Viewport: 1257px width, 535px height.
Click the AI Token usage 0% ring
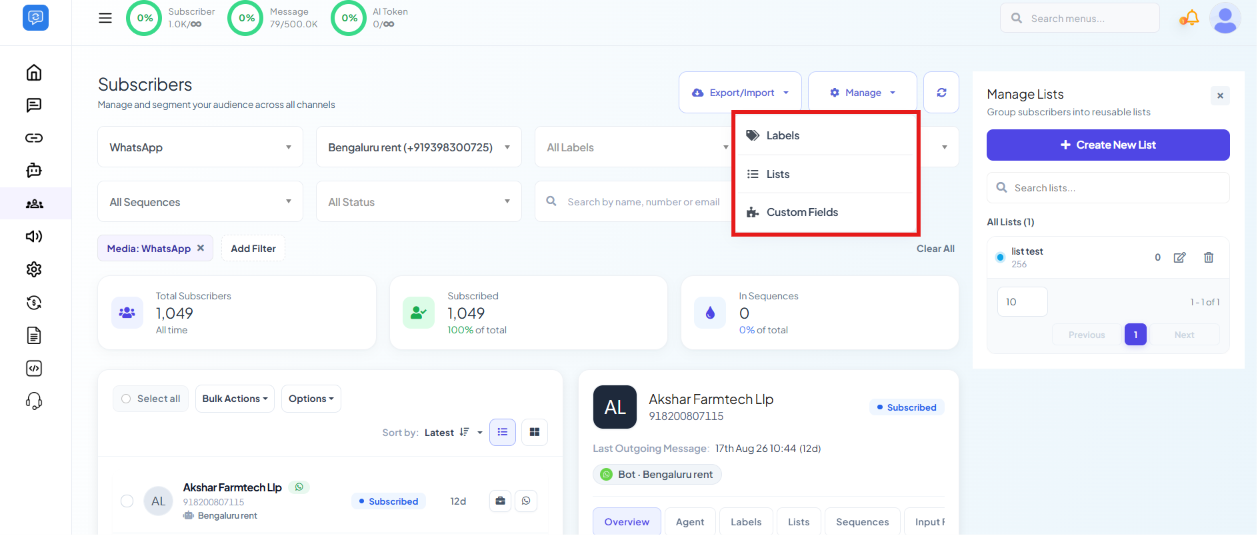(x=349, y=18)
